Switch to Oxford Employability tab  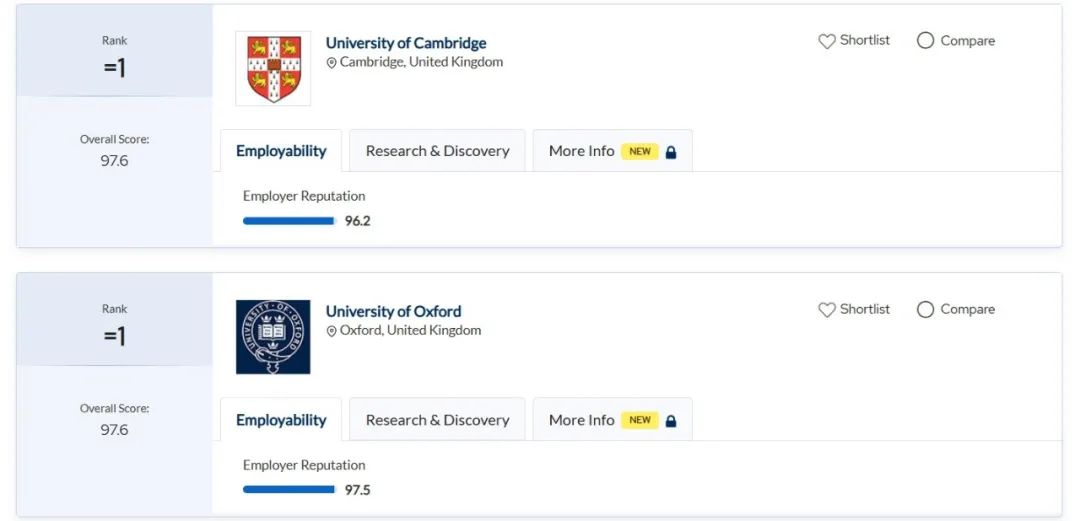281,420
